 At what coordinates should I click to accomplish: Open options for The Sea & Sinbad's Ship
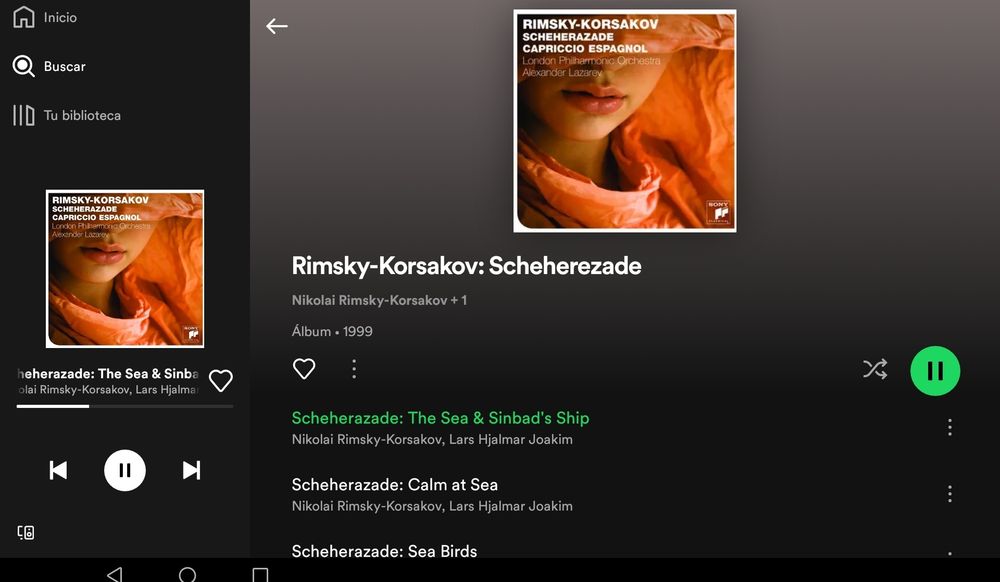pyautogui.click(x=950, y=427)
